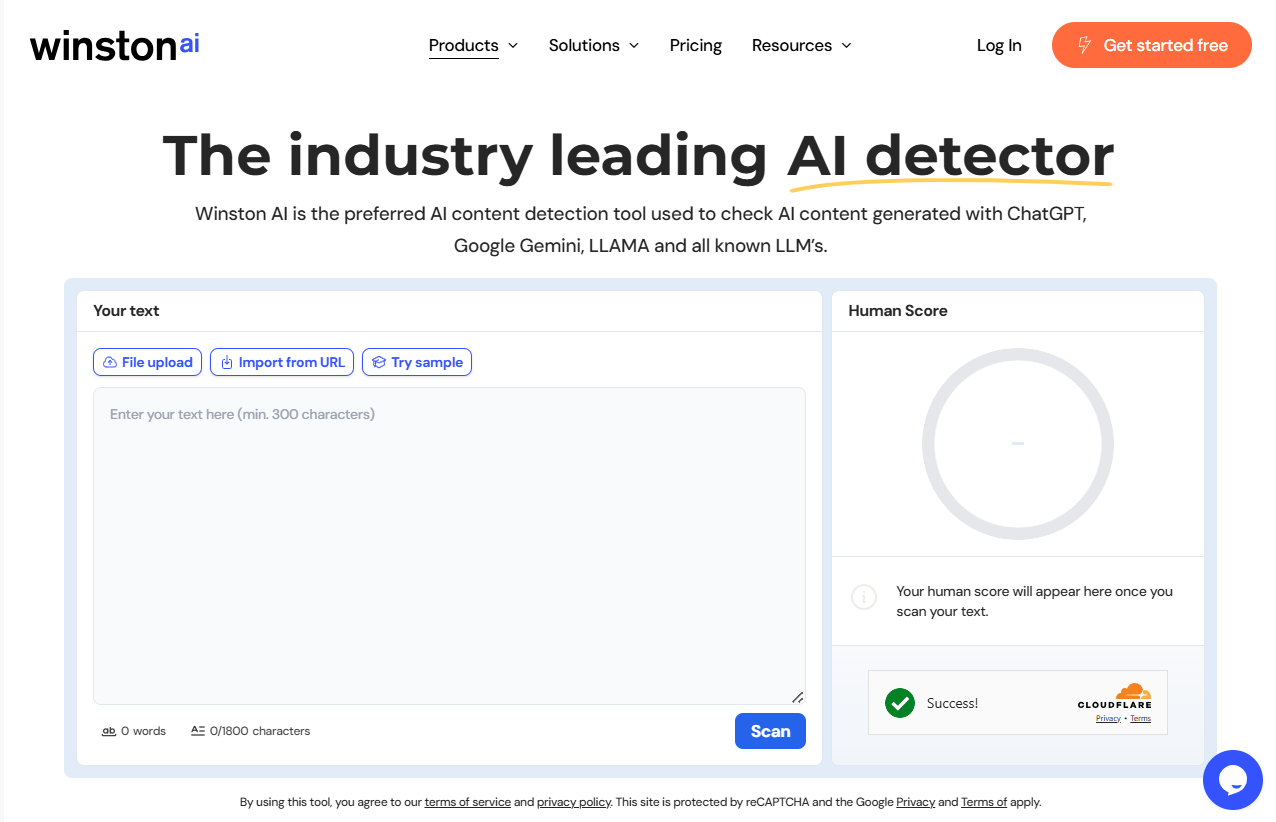Image resolution: width=1276 pixels, height=822 pixels.
Task: Click Import from URL button
Action: [282, 362]
